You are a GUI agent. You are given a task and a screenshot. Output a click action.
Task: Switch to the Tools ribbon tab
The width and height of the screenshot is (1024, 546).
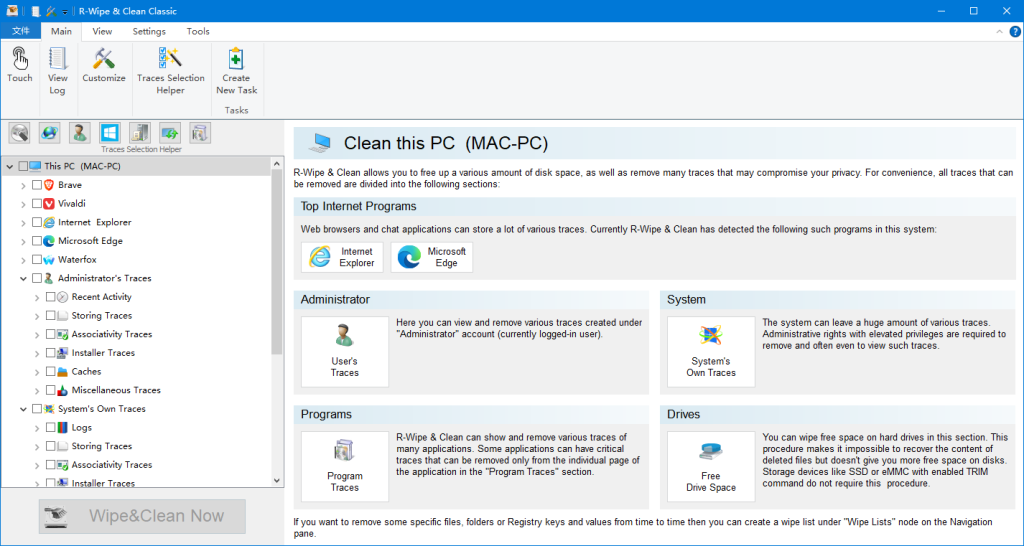coord(198,31)
